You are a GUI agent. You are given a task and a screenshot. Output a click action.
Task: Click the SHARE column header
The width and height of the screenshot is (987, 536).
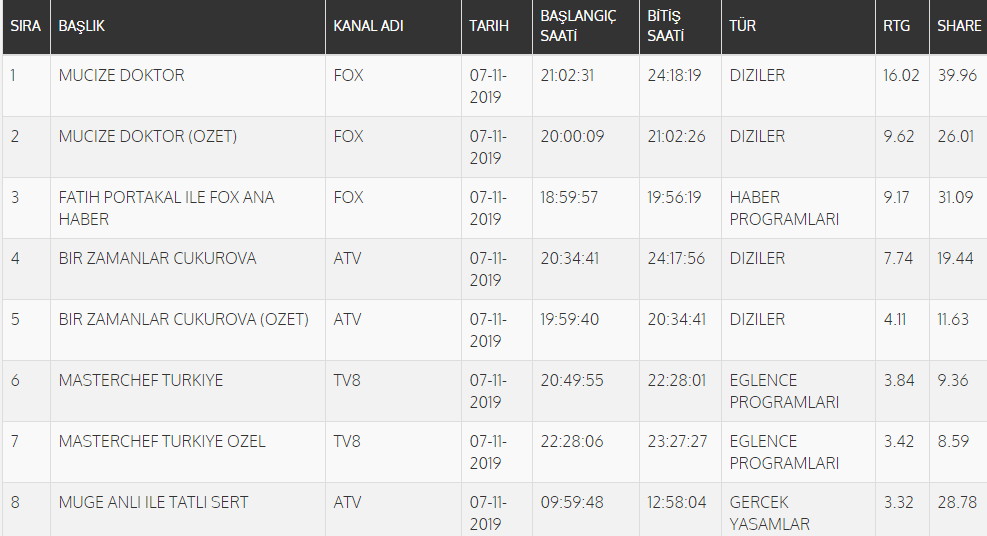click(959, 26)
